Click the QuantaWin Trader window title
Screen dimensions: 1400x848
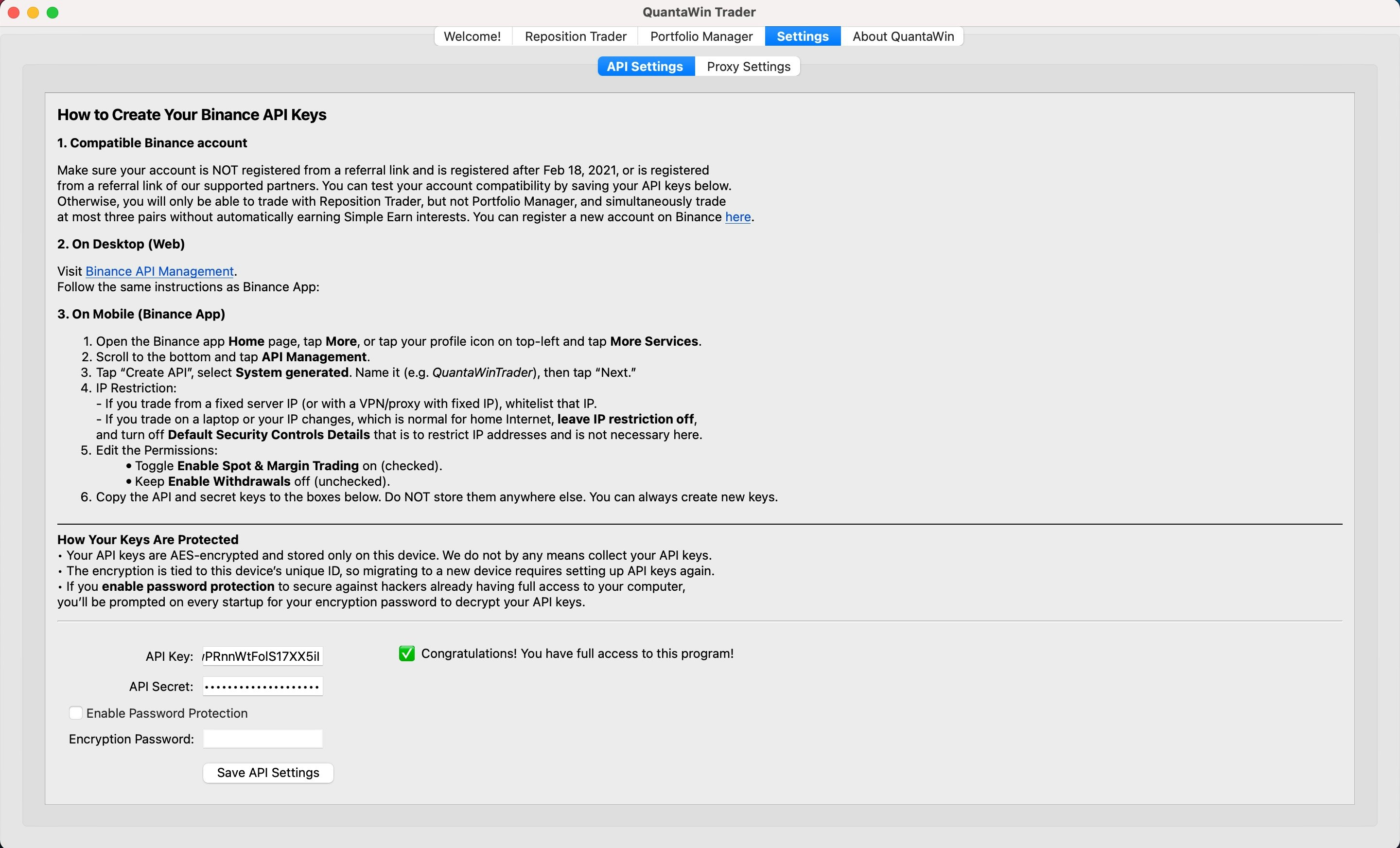tap(699, 12)
